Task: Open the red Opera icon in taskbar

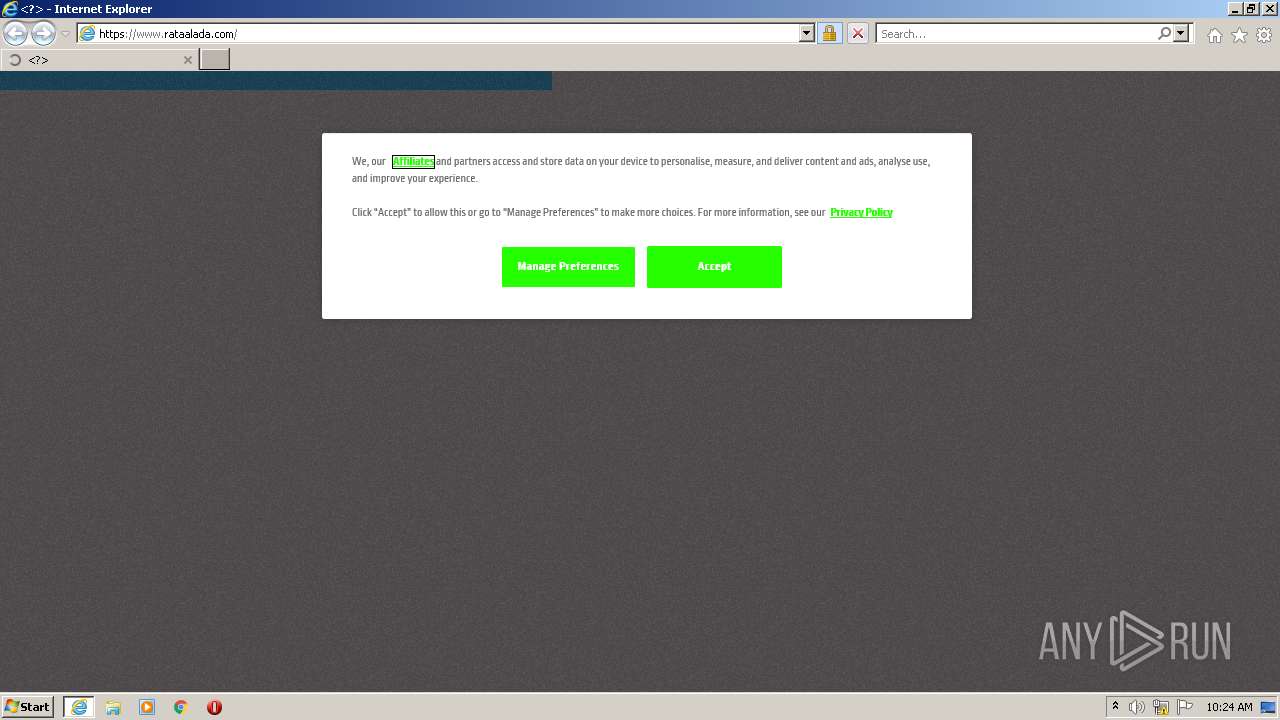Action: [x=214, y=707]
